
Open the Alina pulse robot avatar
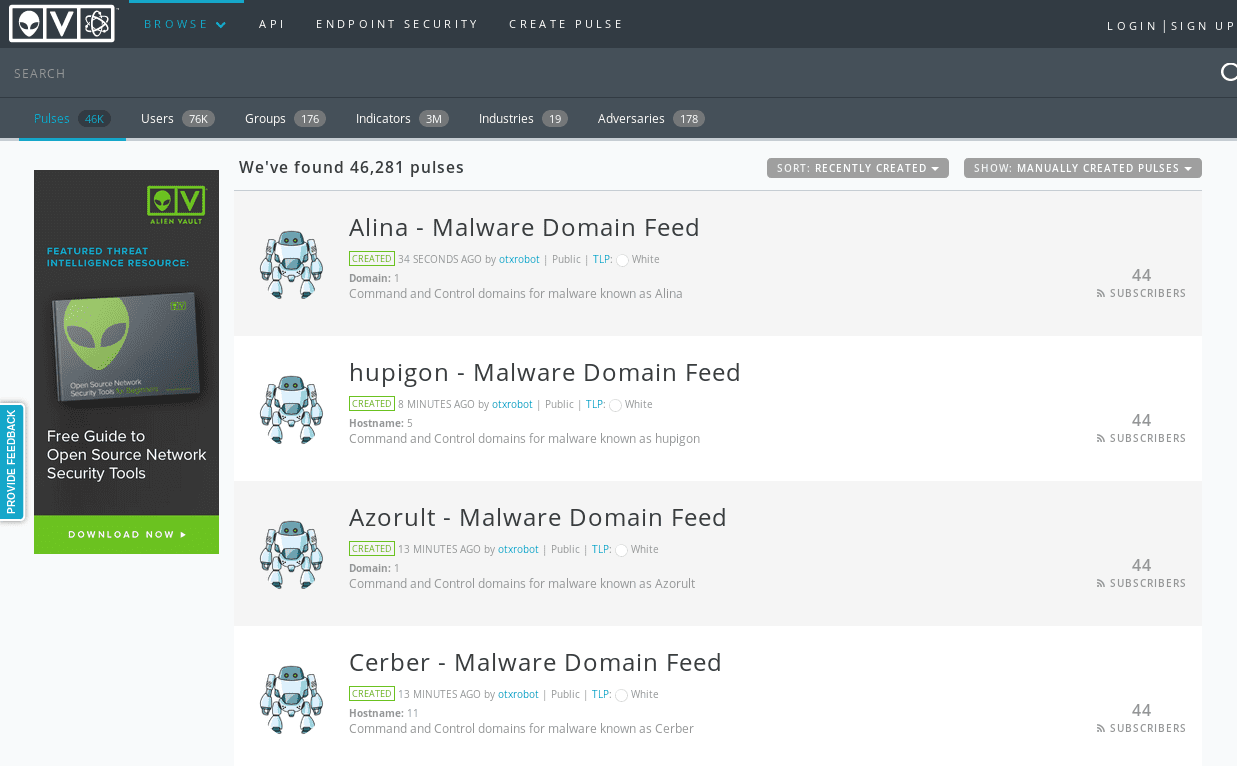[291, 265]
